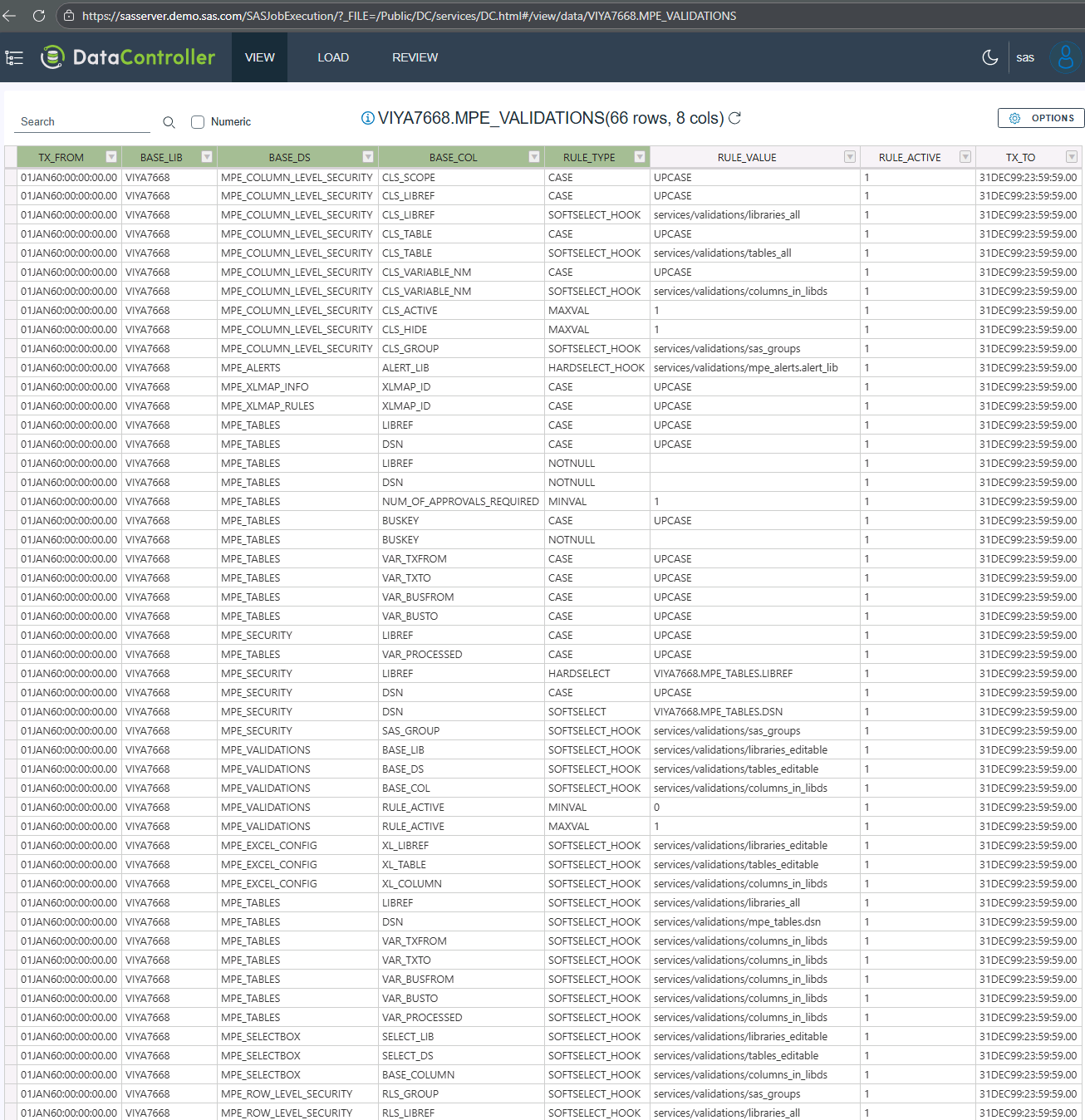Refresh the table with reload icon
The image size is (1085, 1120).
click(x=734, y=118)
